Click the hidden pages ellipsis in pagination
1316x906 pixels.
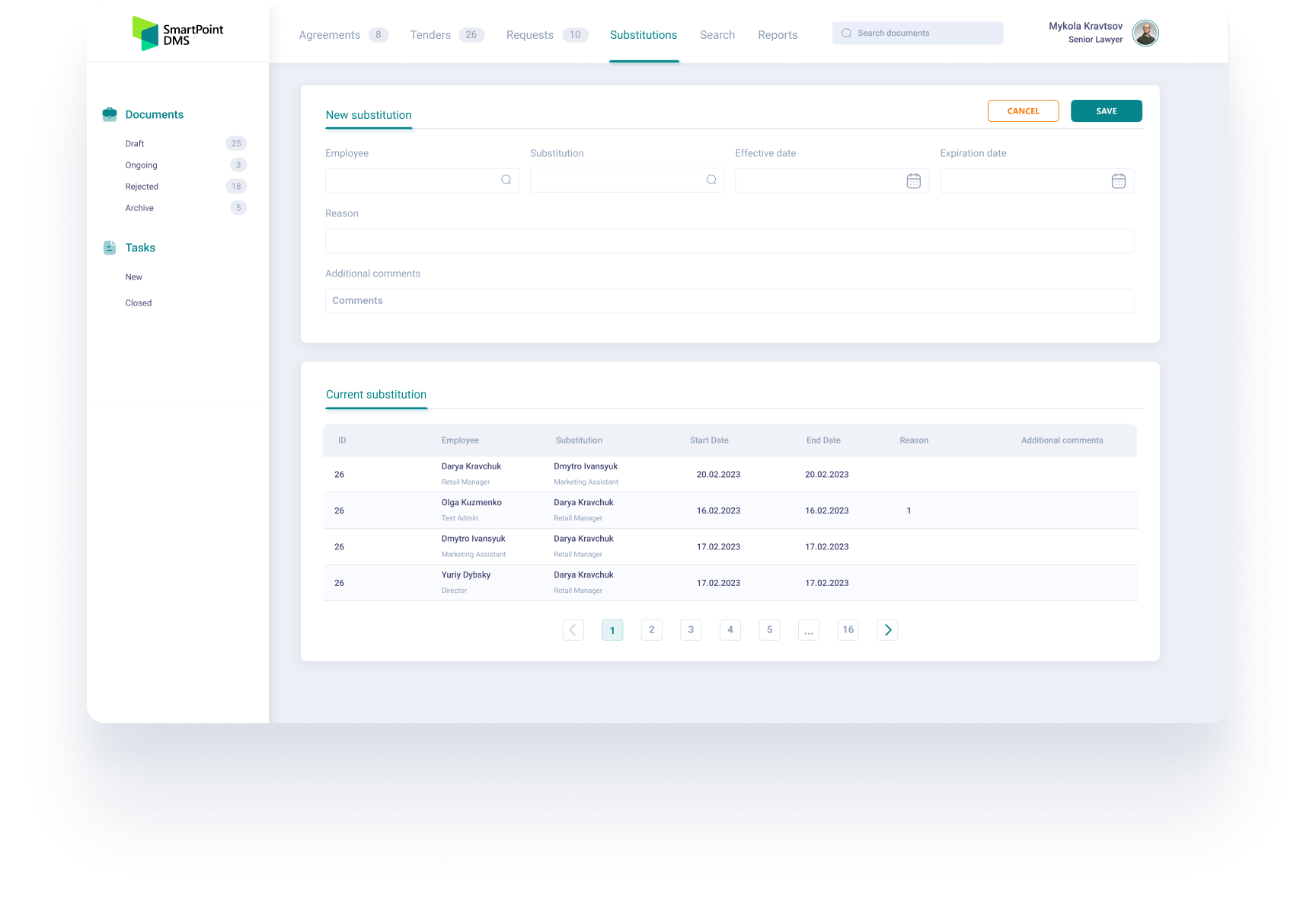[808, 629]
